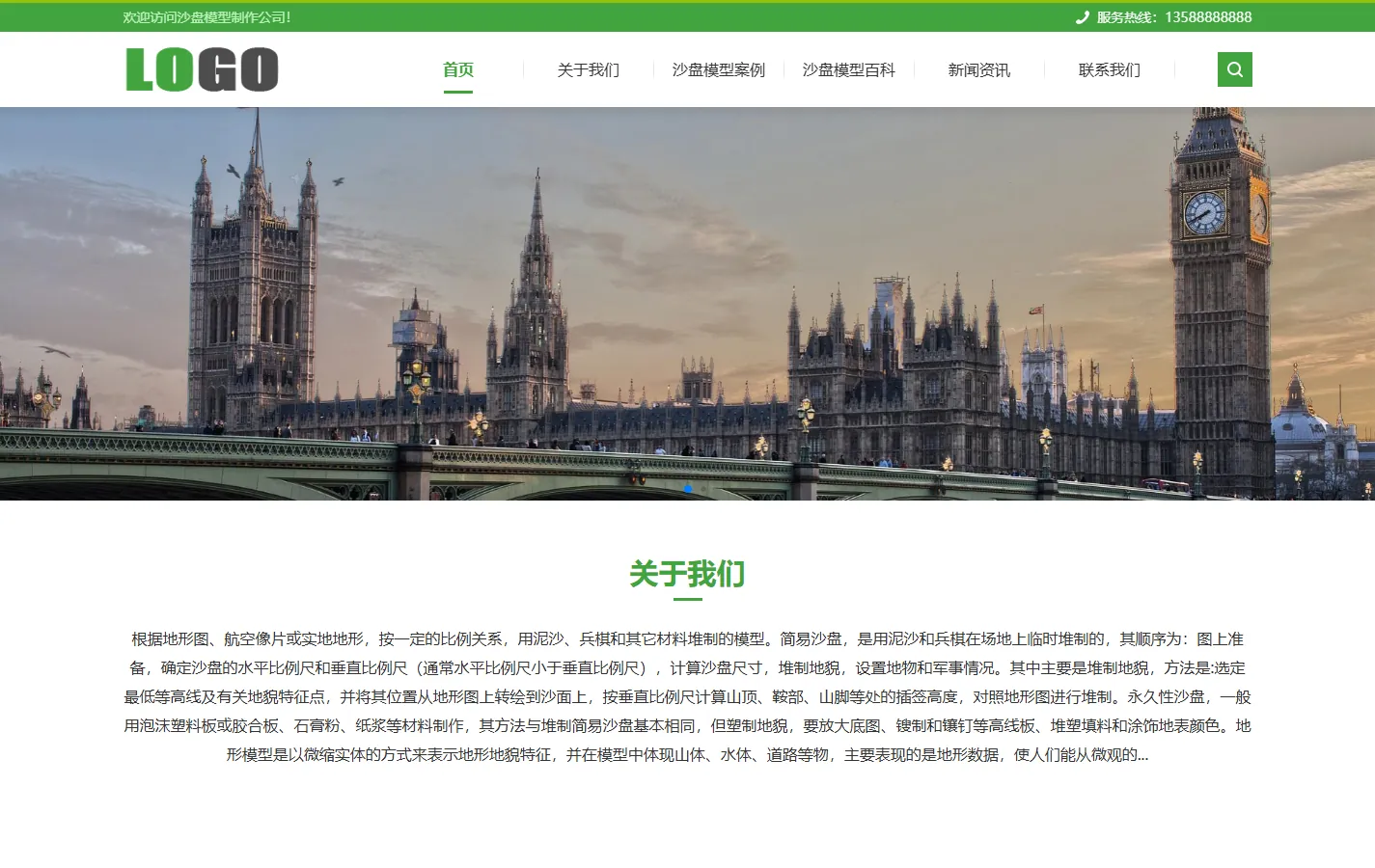Screen dimensions: 1375x868
Task: Click the Westminster banner slide image
Action: (687, 304)
